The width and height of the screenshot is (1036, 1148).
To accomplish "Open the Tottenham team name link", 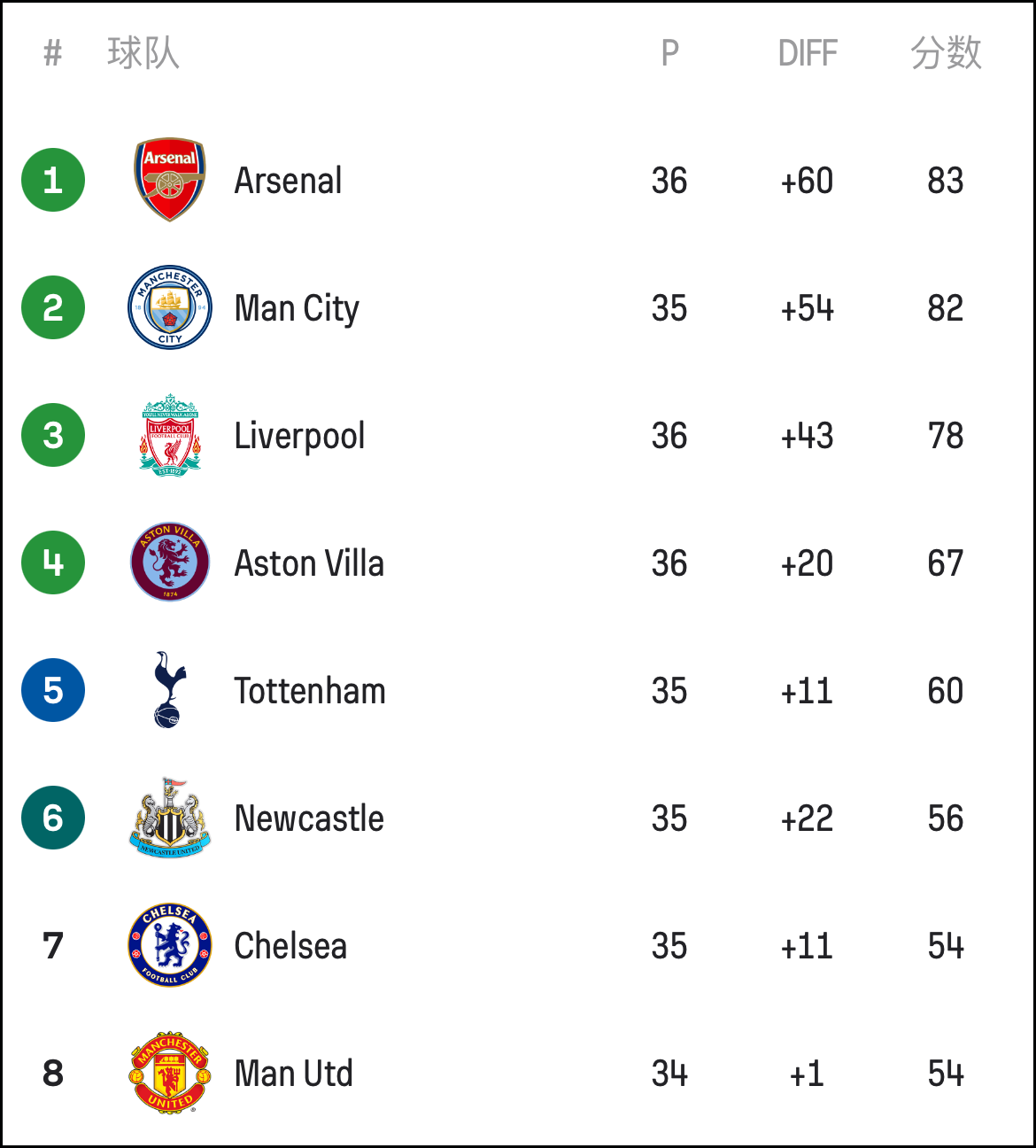I will coord(310,691).
